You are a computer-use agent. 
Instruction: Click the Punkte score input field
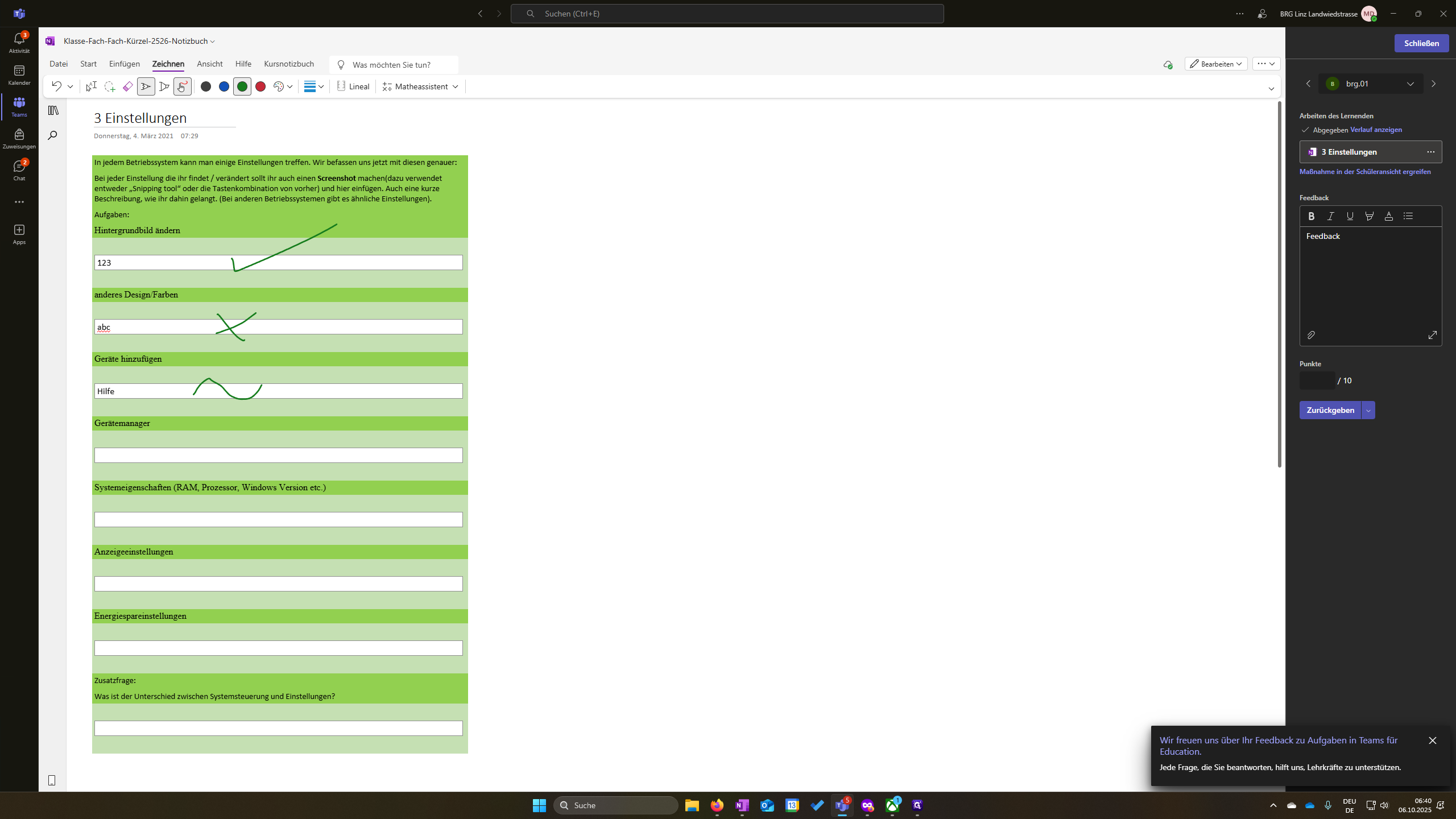pos(1317,380)
